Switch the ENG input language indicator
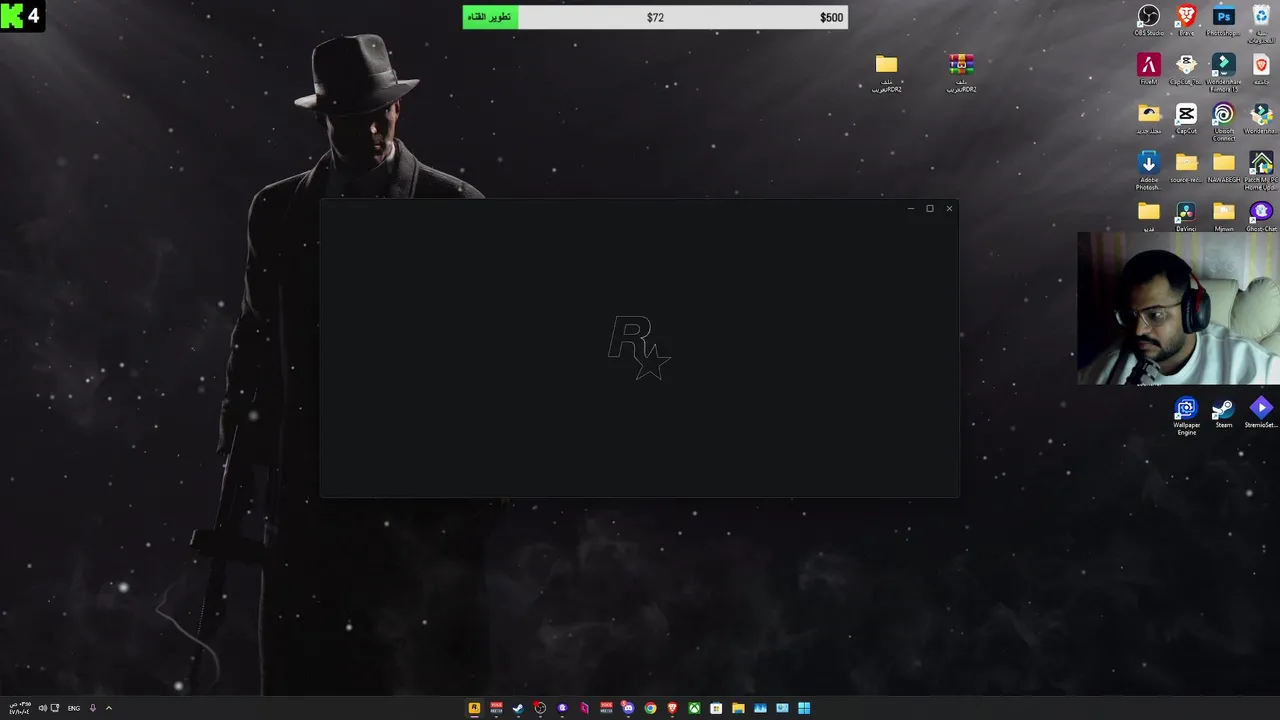Image resolution: width=1280 pixels, height=720 pixels. pyautogui.click(x=74, y=708)
